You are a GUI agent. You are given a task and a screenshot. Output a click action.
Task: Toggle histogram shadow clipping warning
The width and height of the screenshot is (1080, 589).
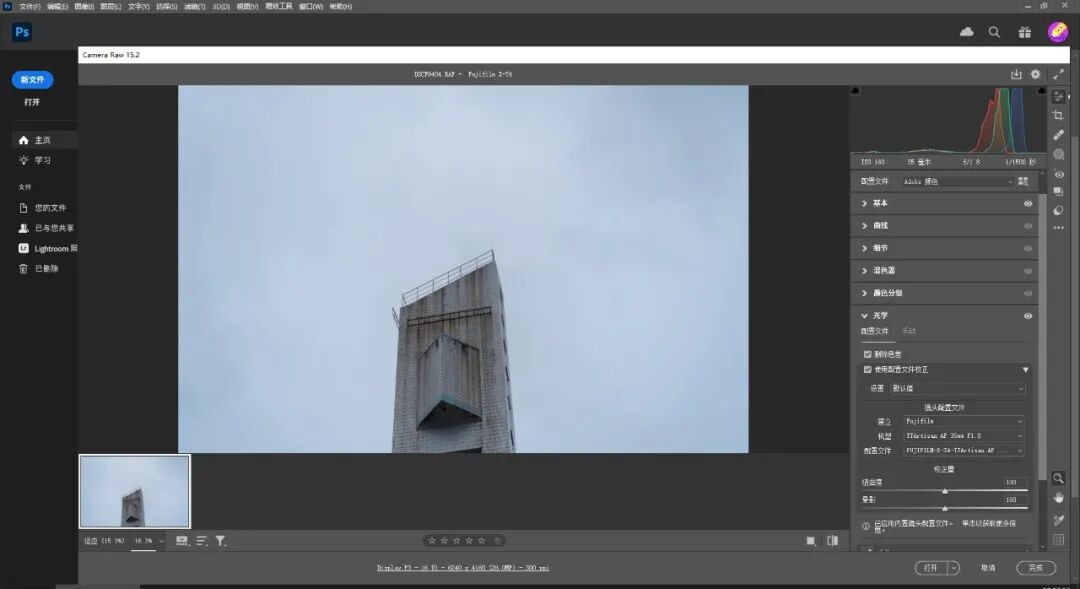(x=855, y=90)
